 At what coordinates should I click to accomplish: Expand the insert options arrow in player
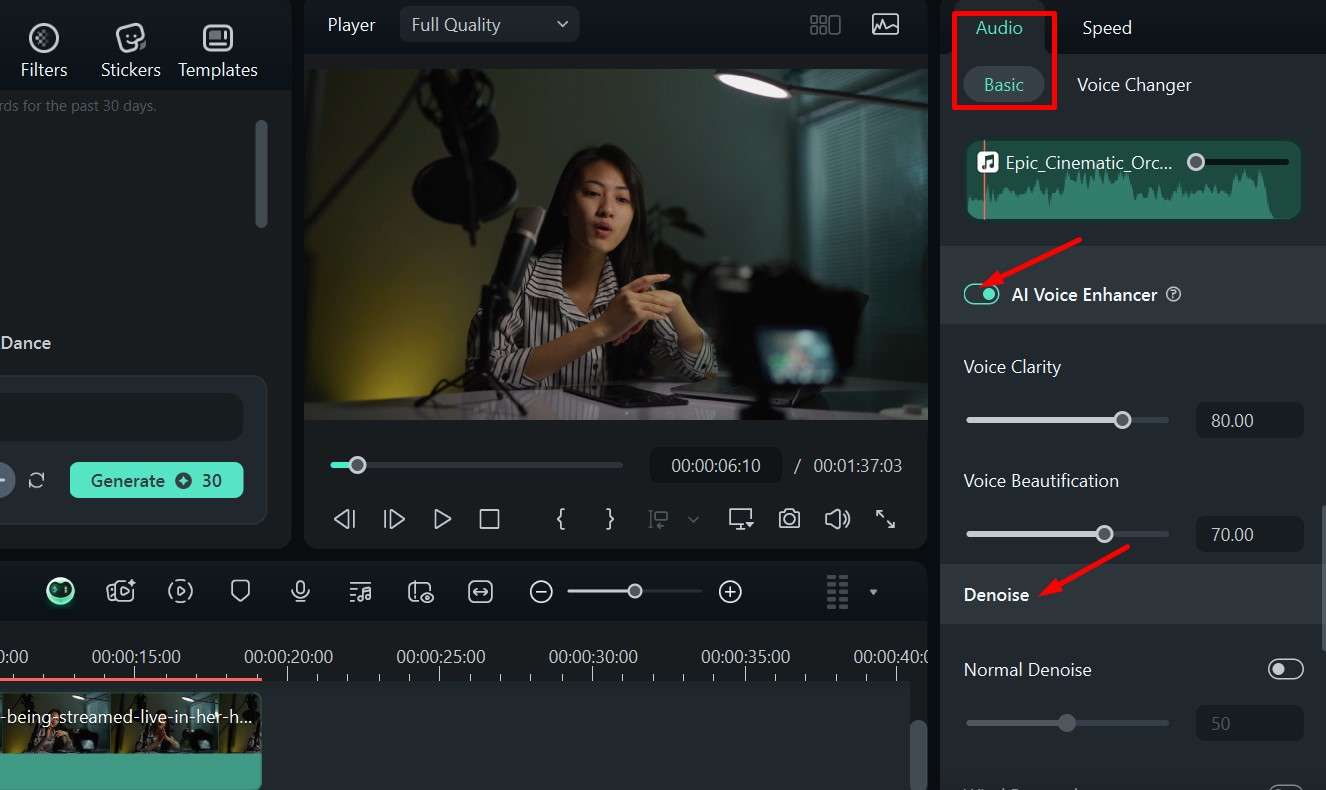pyautogui.click(x=693, y=519)
